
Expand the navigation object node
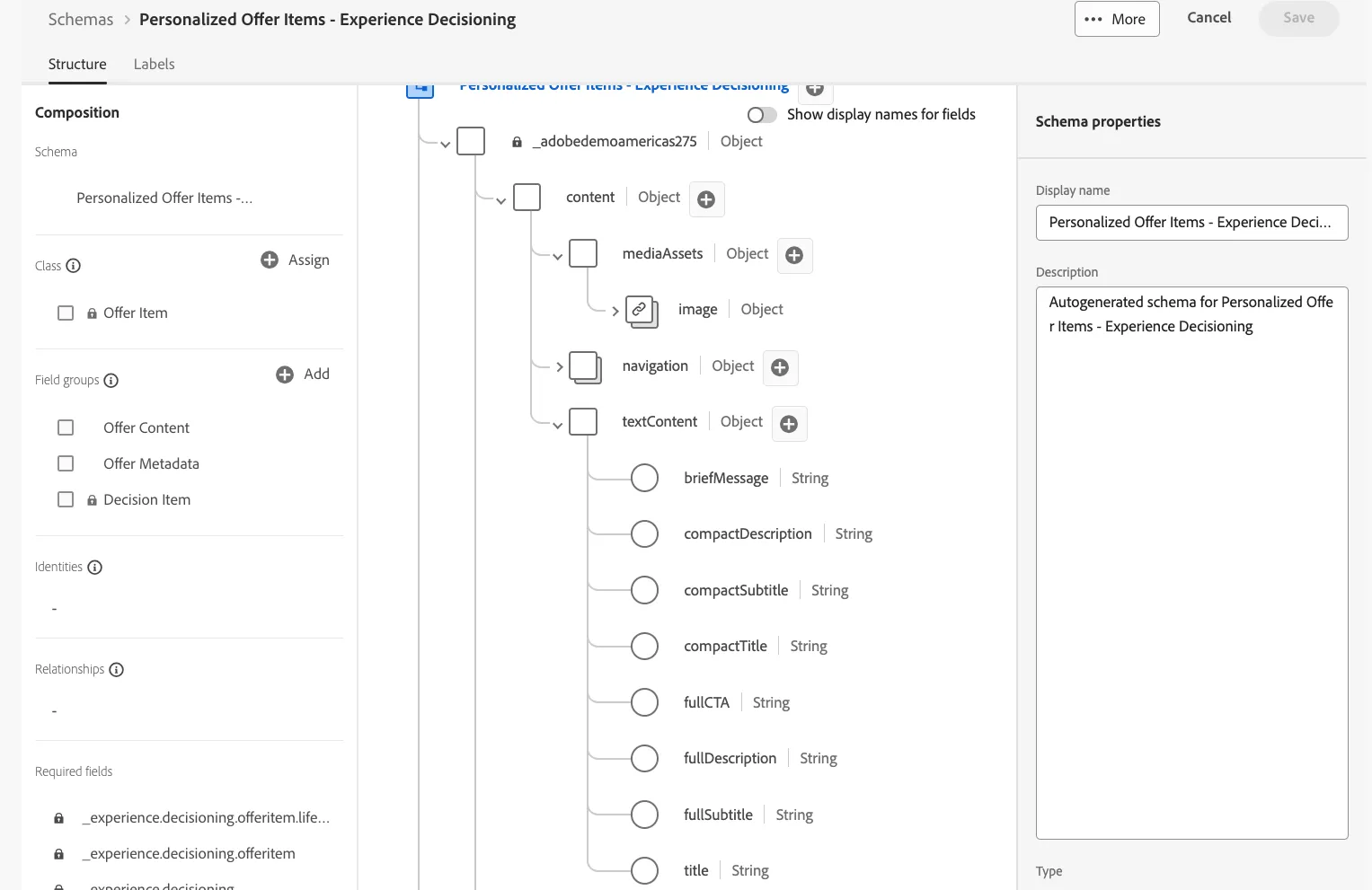tap(559, 367)
